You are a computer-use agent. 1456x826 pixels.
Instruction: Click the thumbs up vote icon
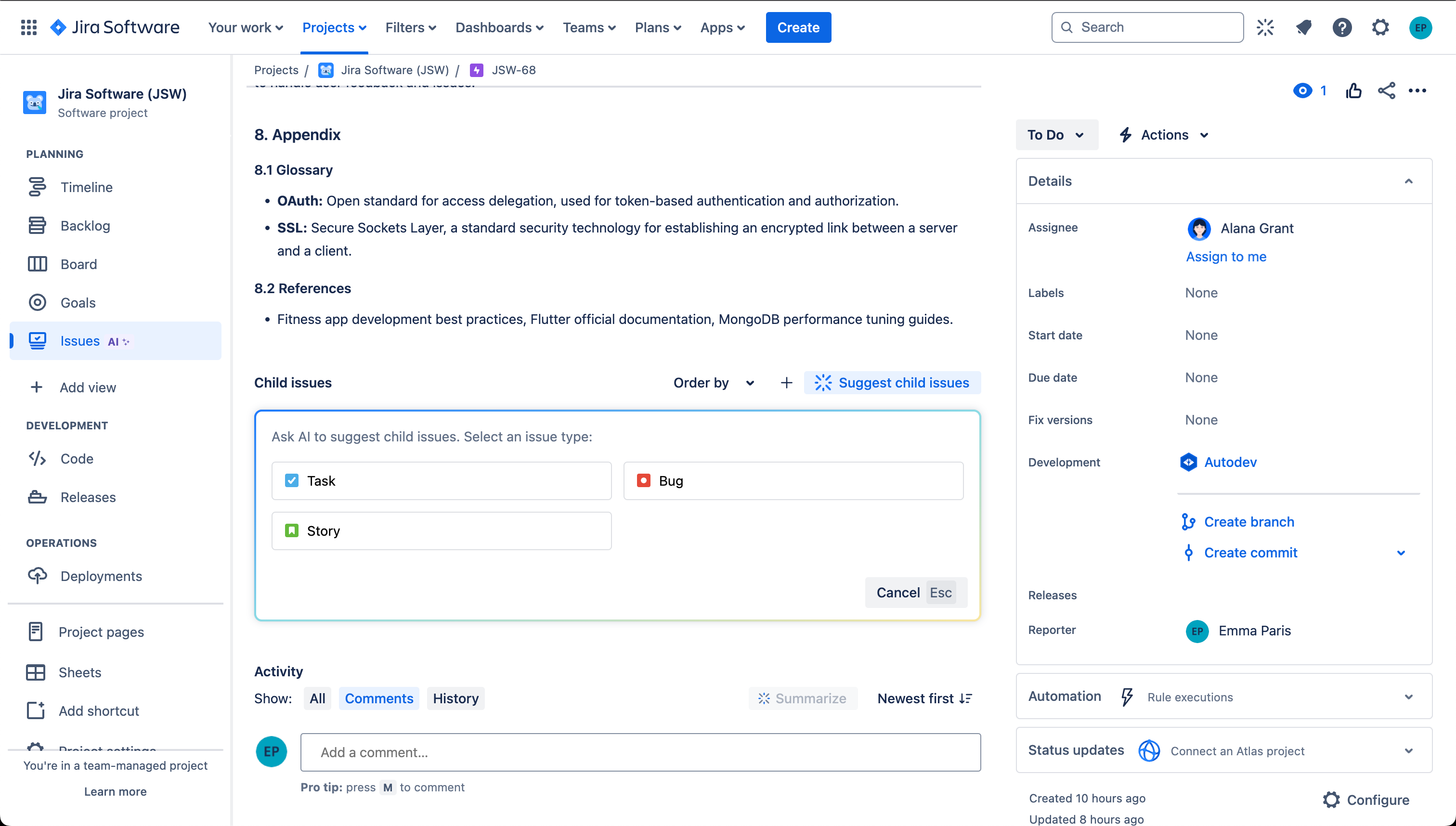pyautogui.click(x=1353, y=91)
